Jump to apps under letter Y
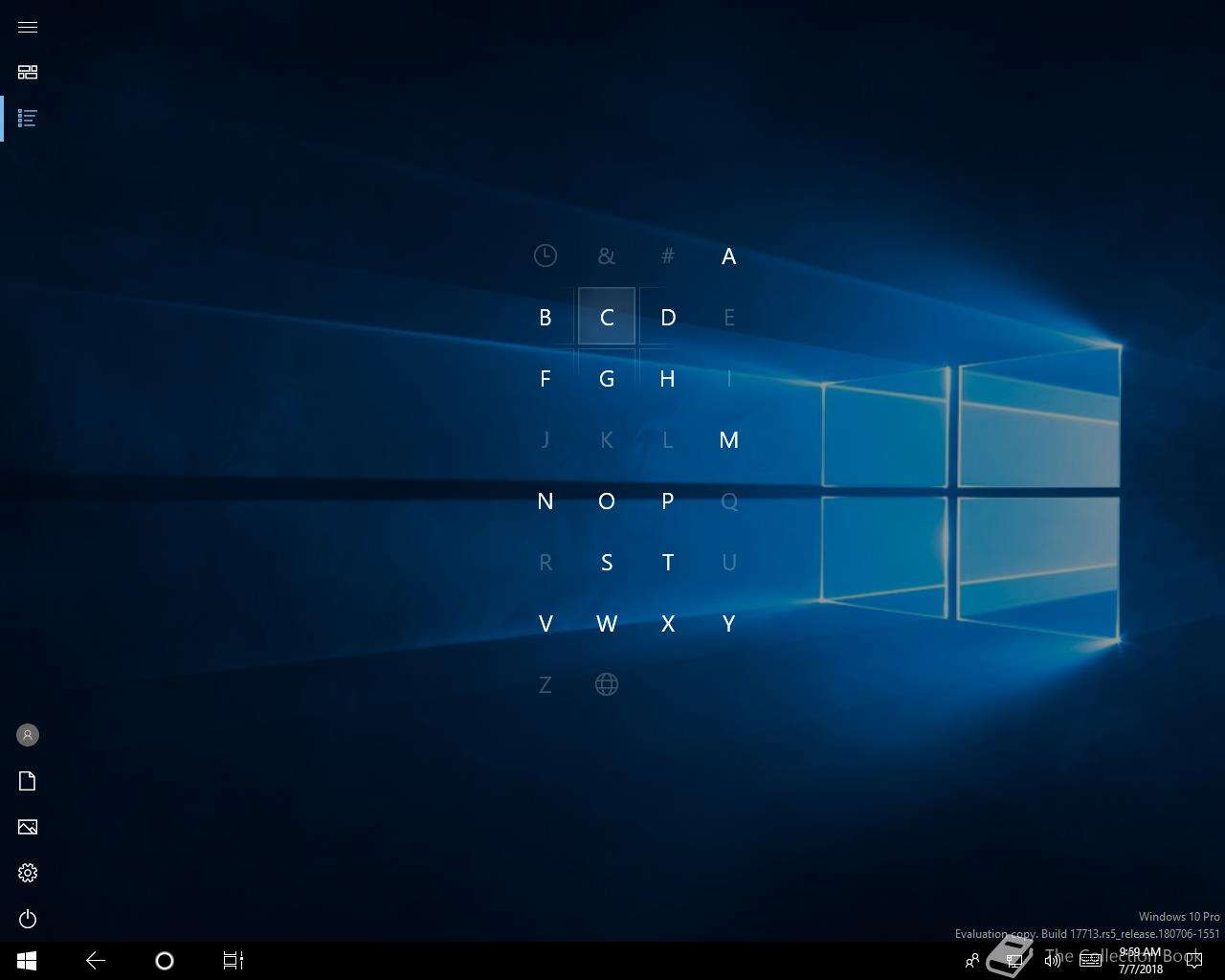 point(729,623)
